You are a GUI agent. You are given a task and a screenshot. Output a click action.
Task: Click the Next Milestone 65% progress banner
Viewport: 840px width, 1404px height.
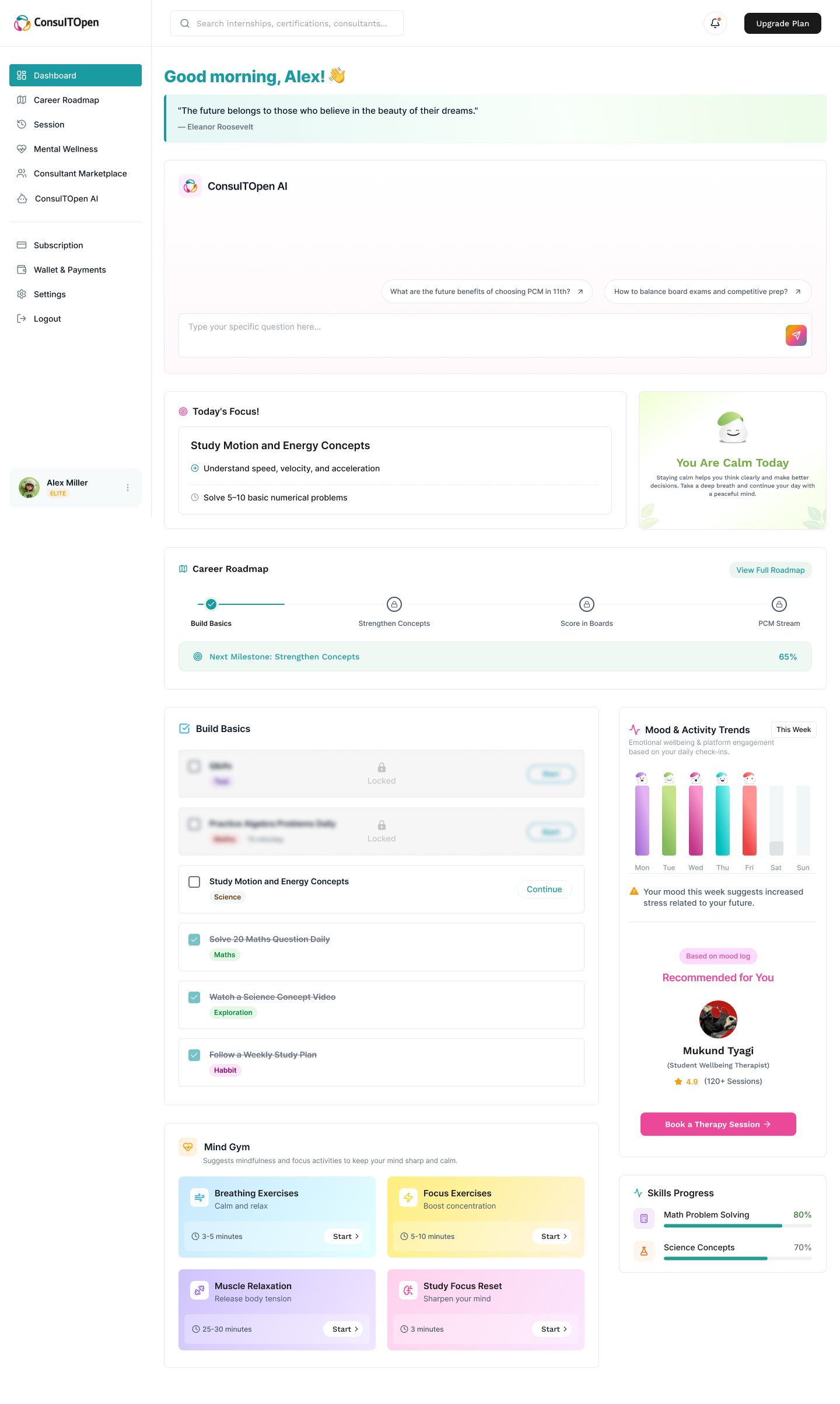[495, 657]
